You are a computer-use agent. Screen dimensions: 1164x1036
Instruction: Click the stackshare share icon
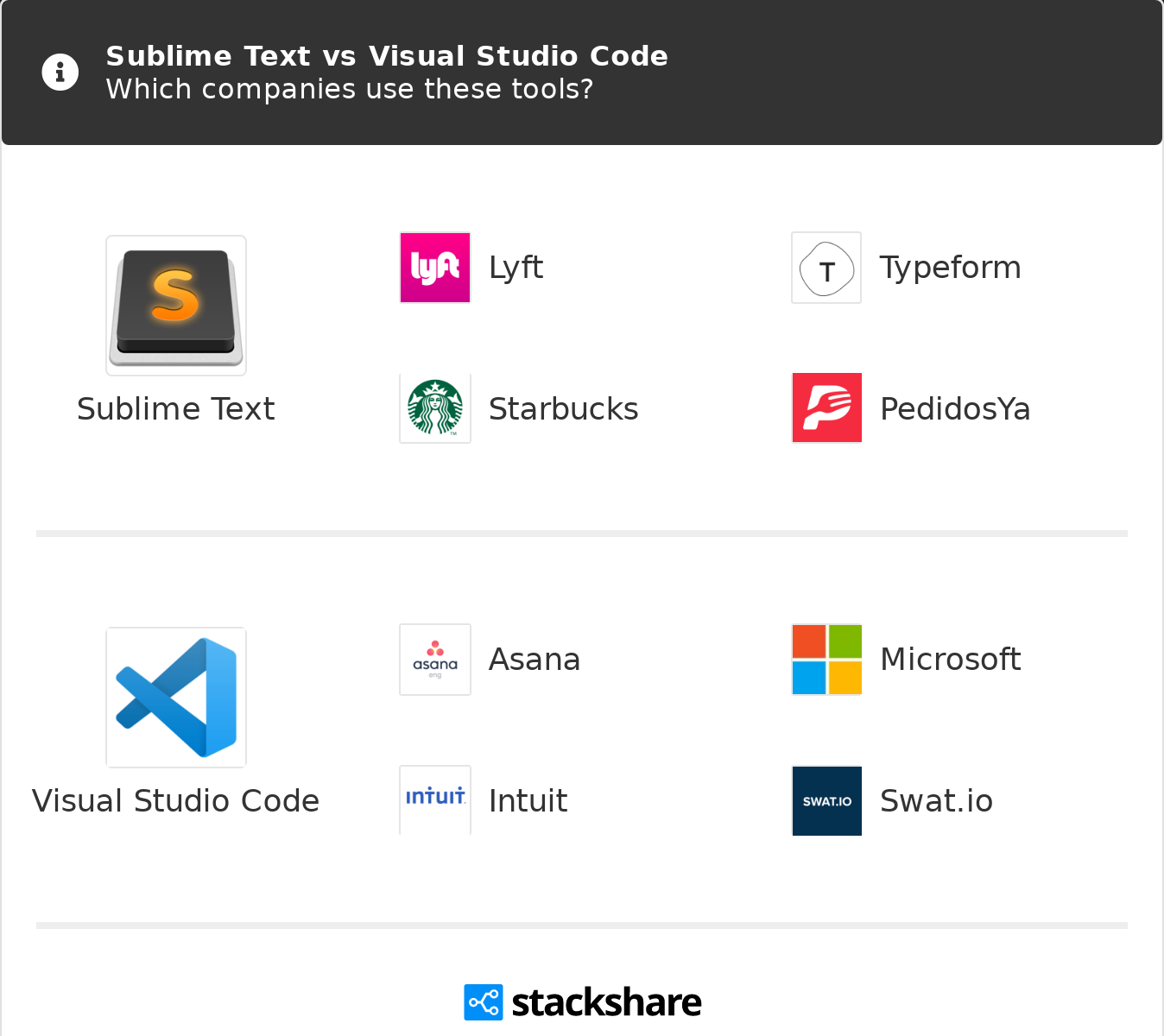click(x=483, y=1001)
